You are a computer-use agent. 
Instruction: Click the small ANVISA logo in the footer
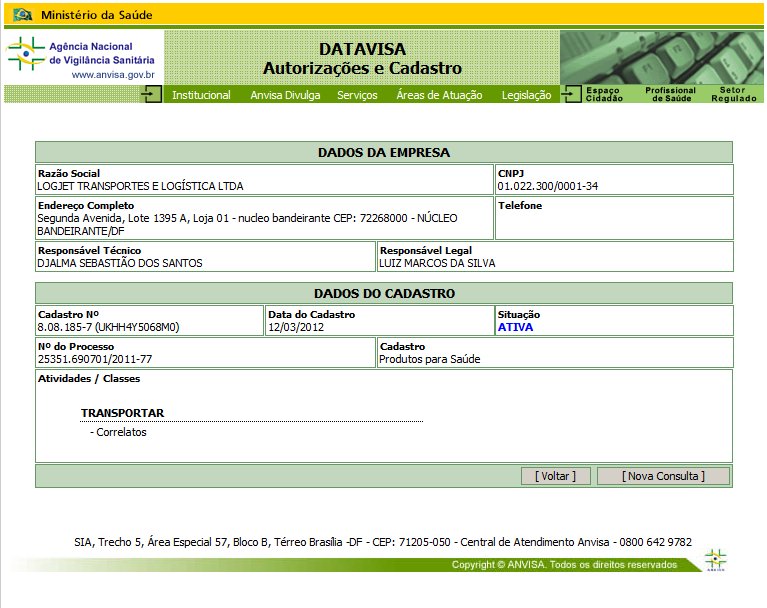click(716, 560)
